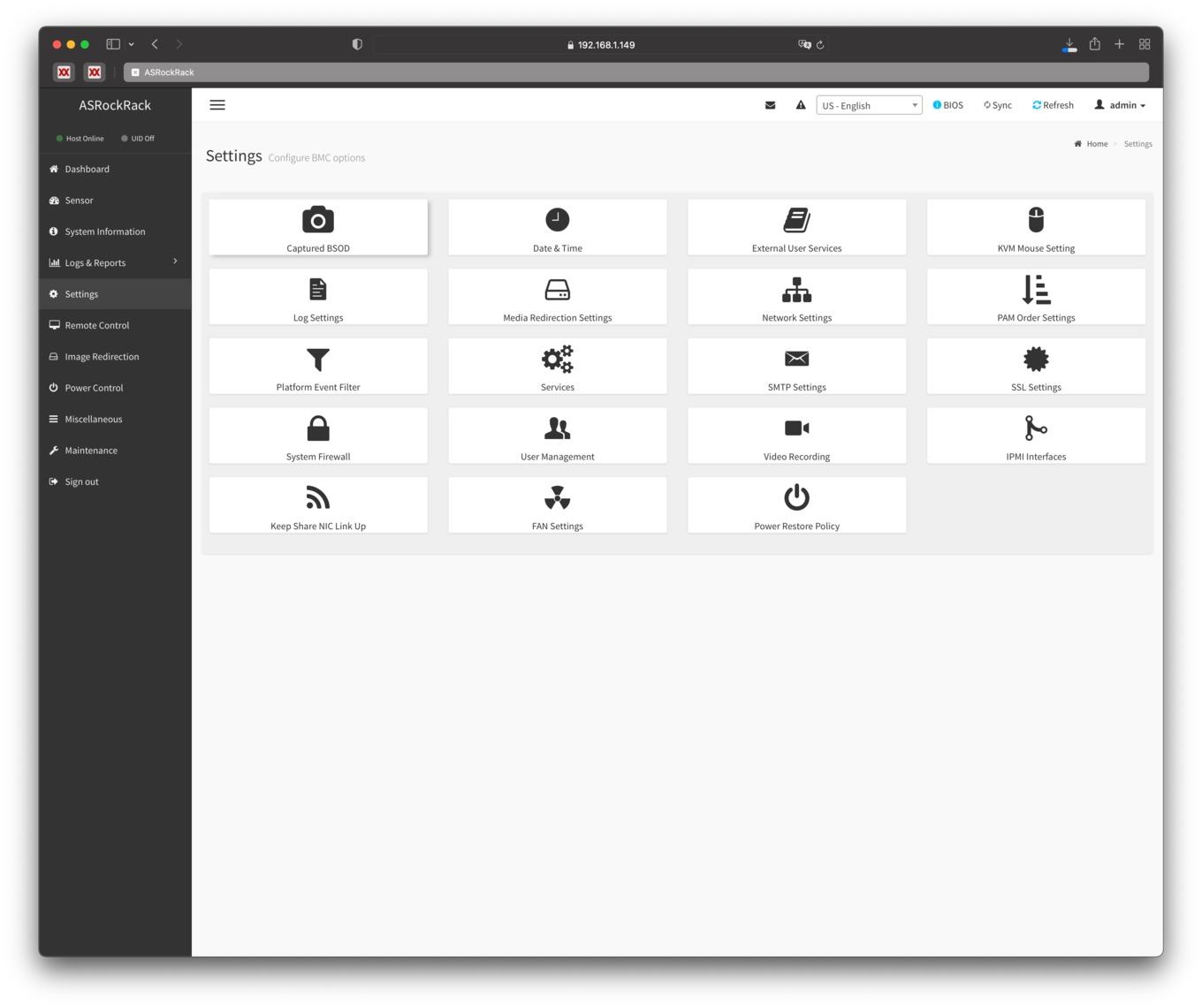Image resolution: width=1202 pixels, height=1008 pixels.
Task: Click the Refresh button
Action: [1053, 105]
